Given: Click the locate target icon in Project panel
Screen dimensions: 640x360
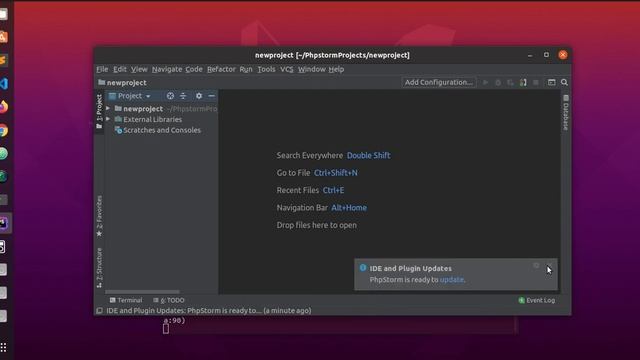Looking at the screenshot, I should pyautogui.click(x=170, y=96).
